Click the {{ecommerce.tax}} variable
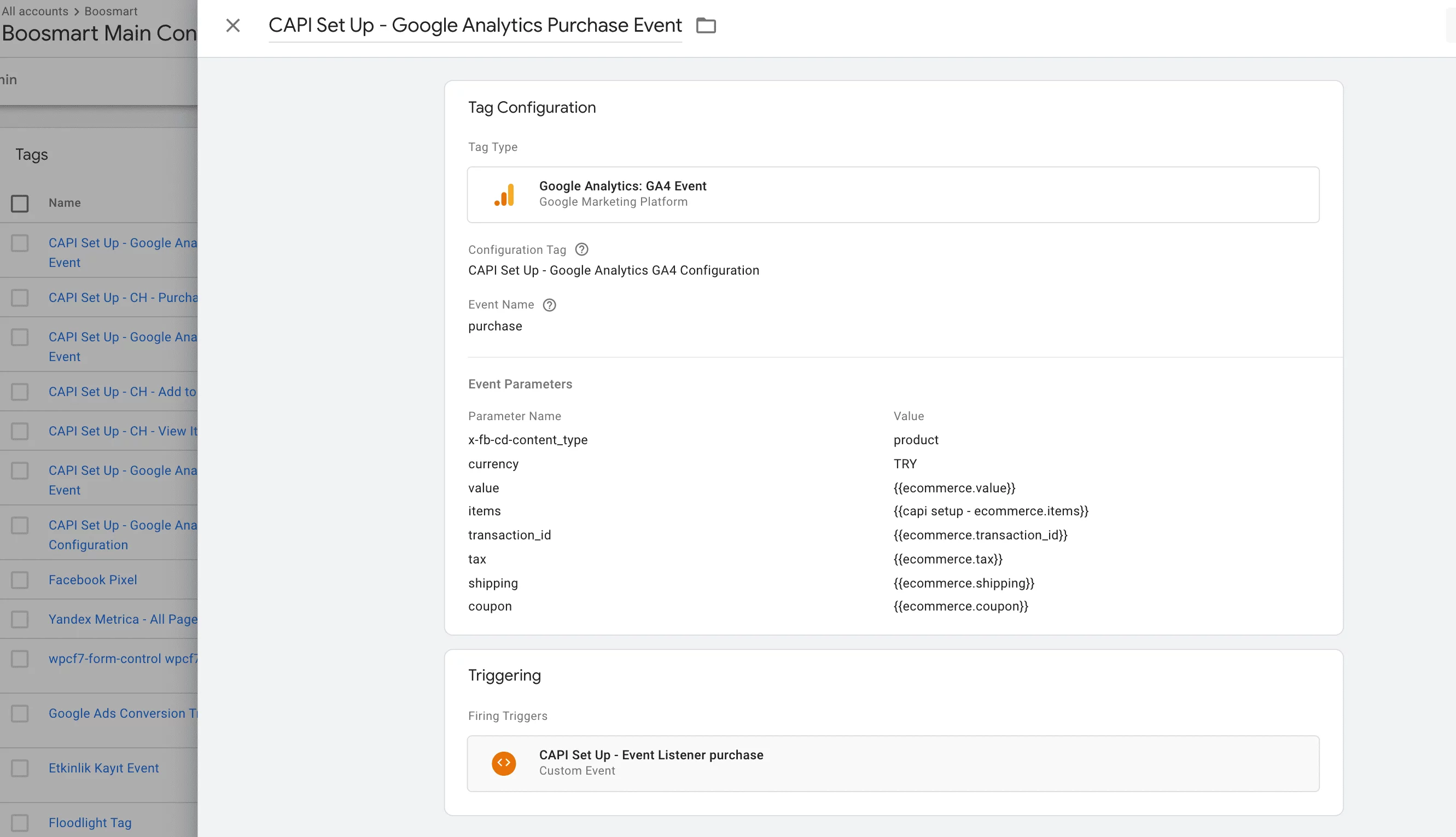This screenshot has height=837, width=1456. click(947, 559)
